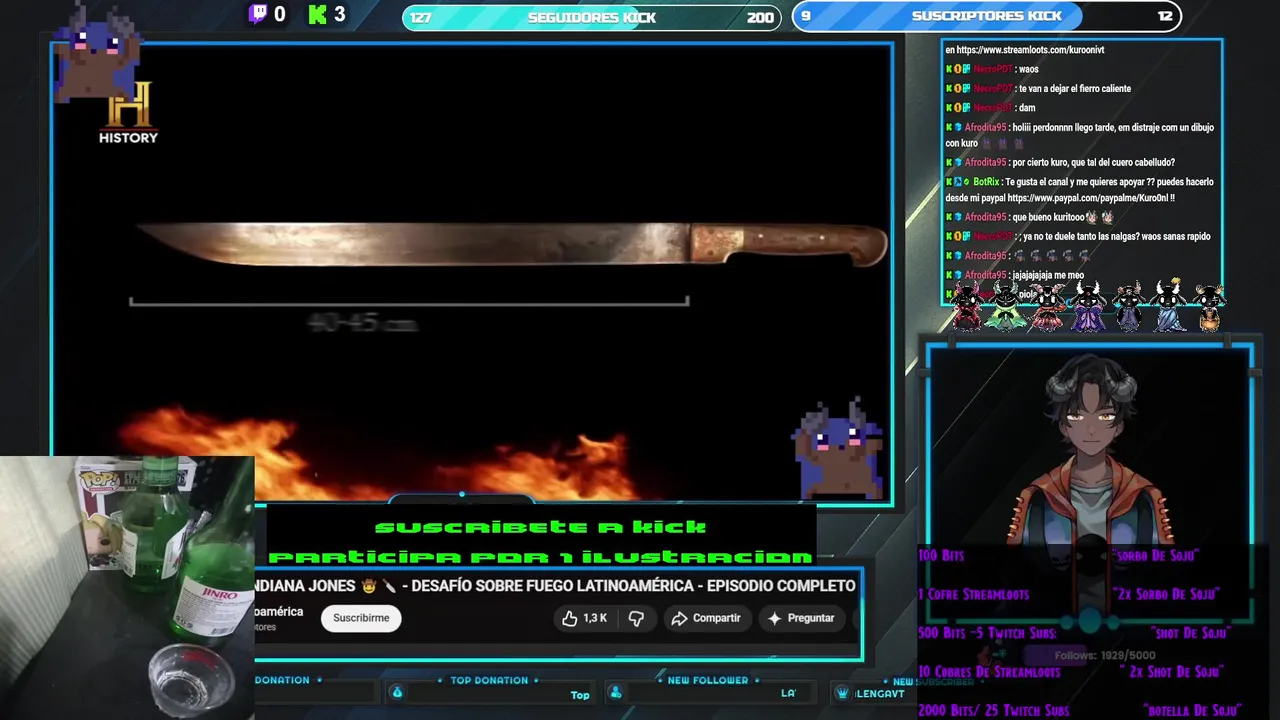Click the pixel cat sprite beside the flames
The image size is (1280, 720).
click(x=840, y=447)
